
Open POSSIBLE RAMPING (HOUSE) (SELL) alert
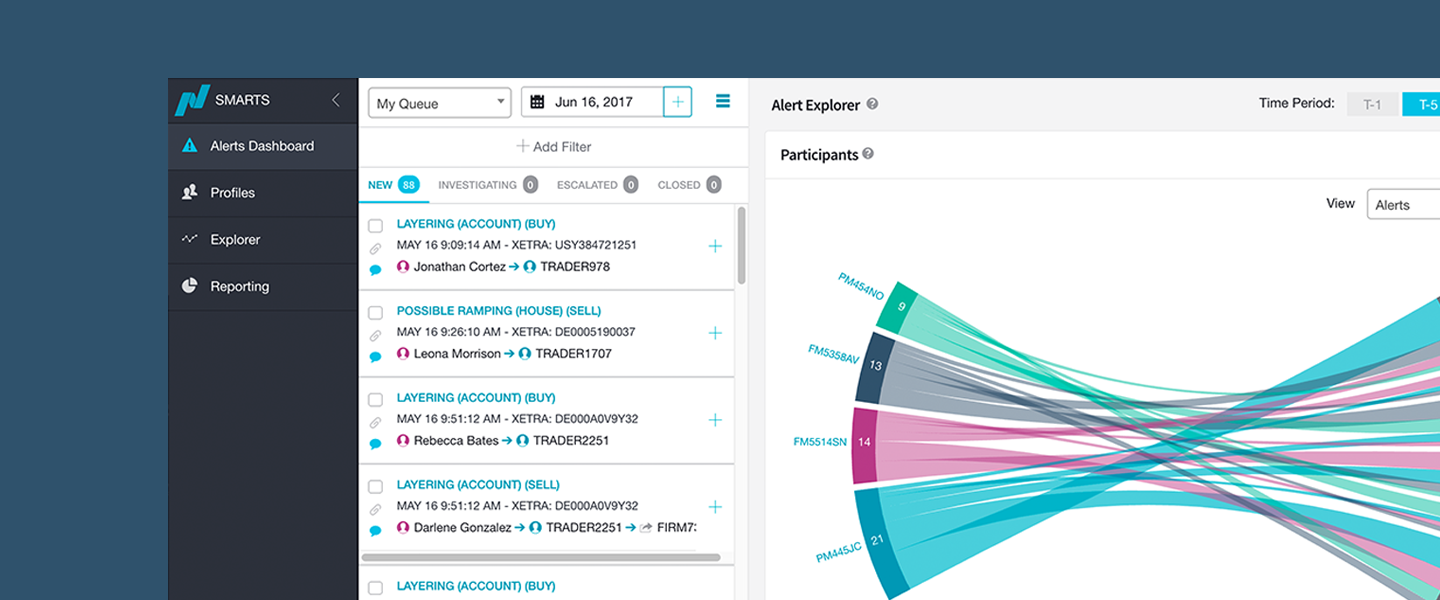(499, 311)
